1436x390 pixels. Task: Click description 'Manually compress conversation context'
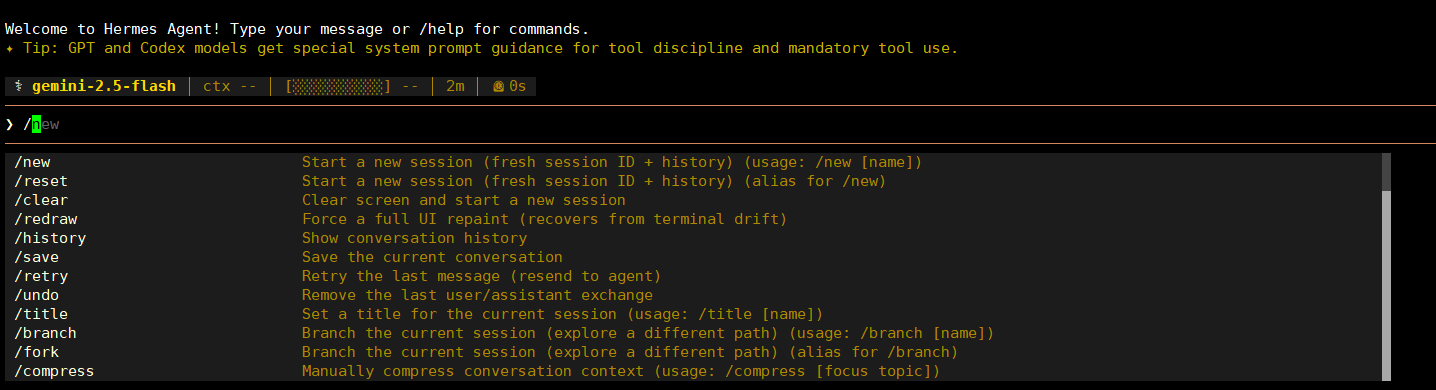(473, 371)
